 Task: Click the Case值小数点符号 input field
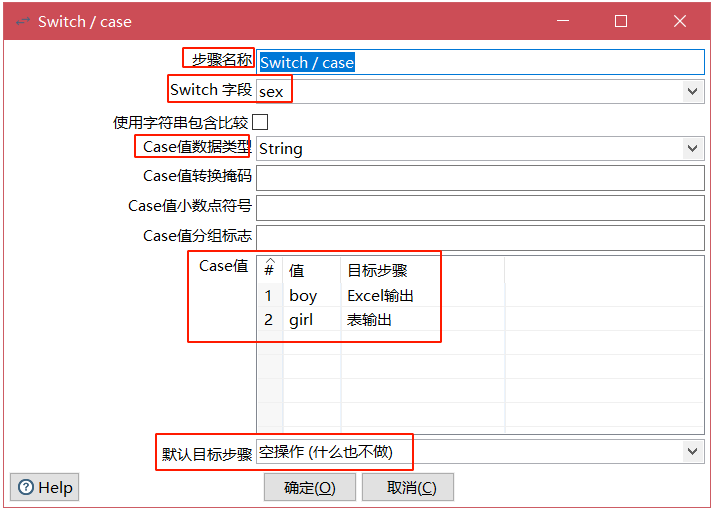coord(480,207)
